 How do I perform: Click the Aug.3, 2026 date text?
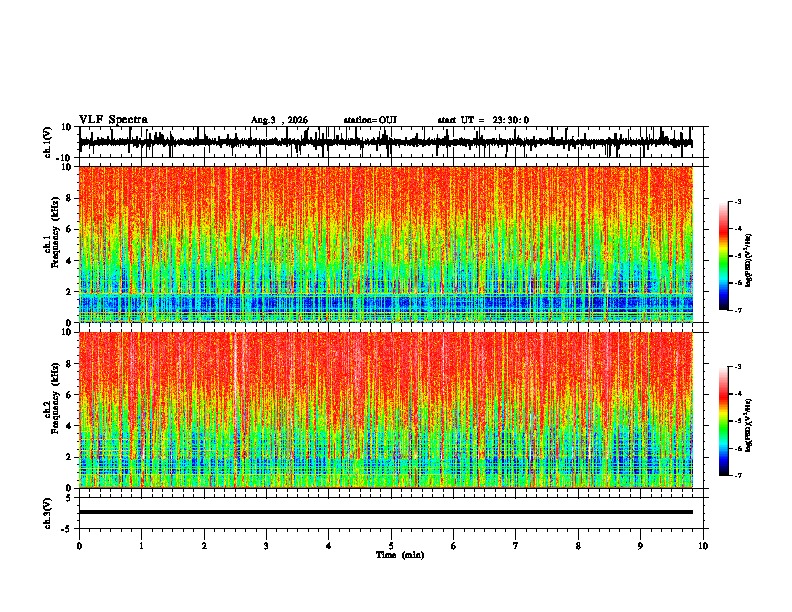coord(279,120)
